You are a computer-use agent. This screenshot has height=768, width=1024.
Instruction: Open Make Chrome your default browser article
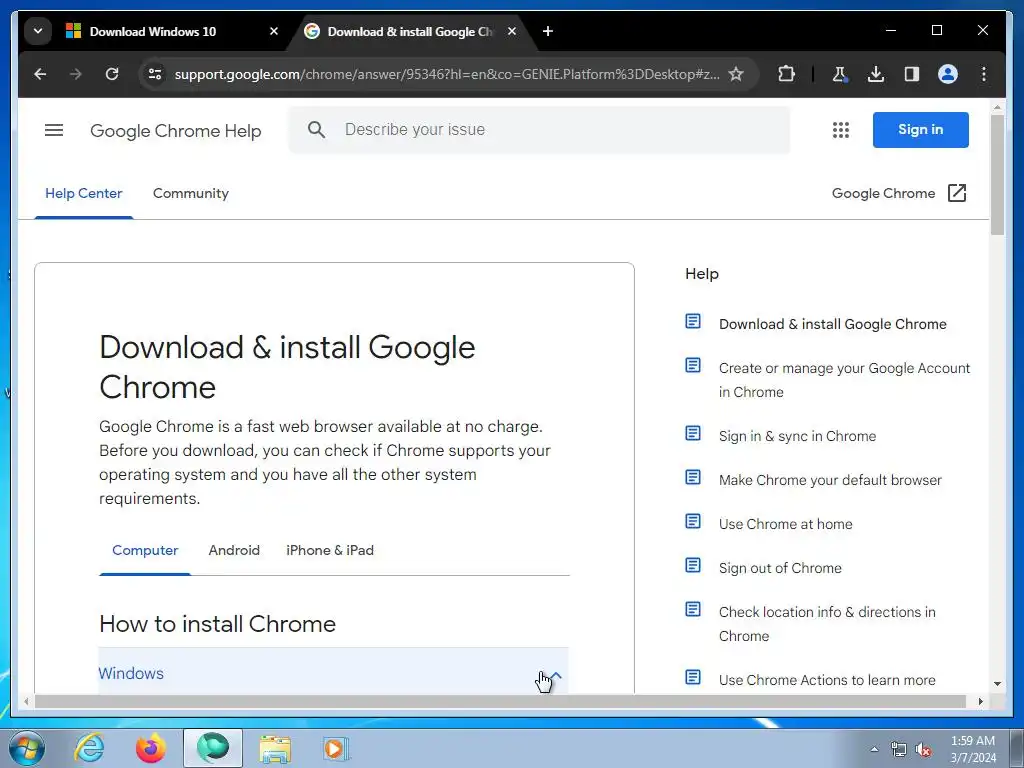pos(830,480)
